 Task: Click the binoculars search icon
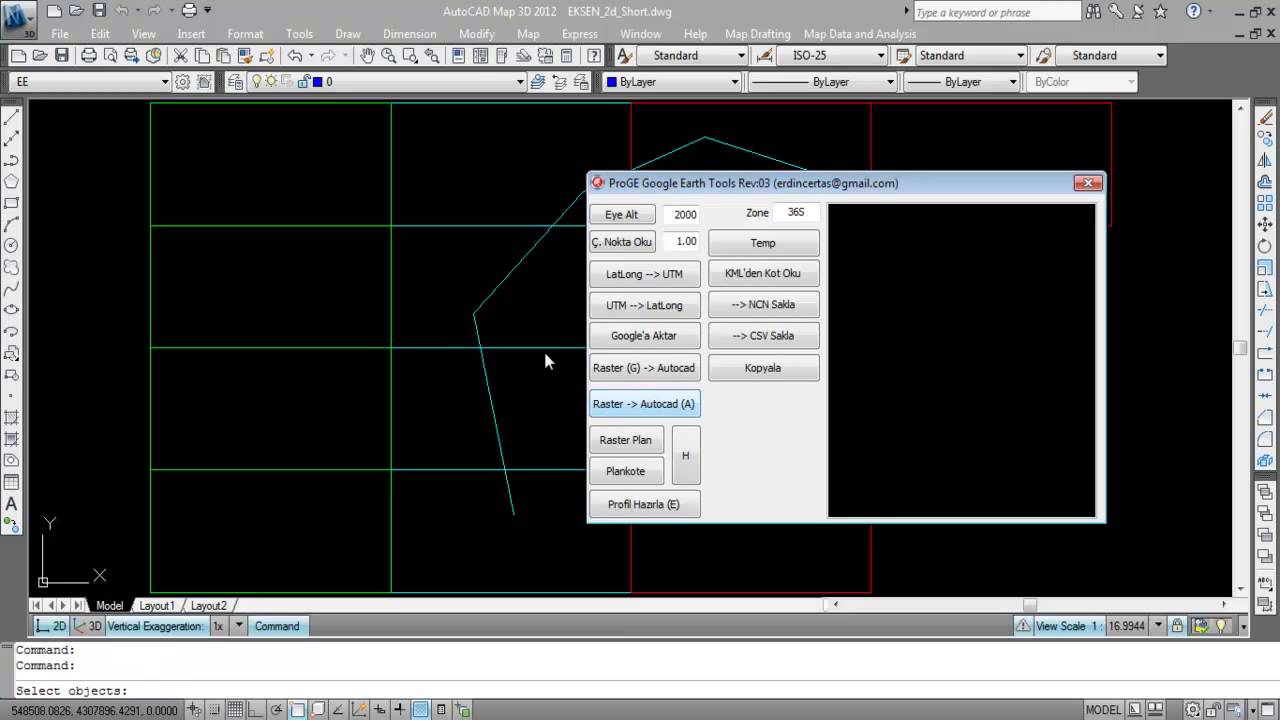(1095, 12)
